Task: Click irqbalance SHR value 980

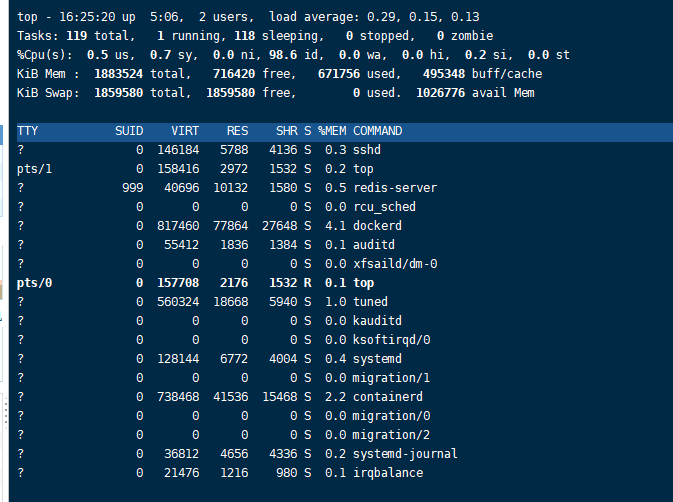Action: [287, 473]
